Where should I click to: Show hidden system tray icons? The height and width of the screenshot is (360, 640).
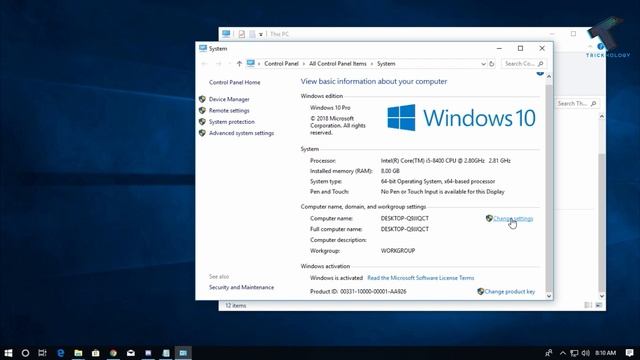[563, 353]
